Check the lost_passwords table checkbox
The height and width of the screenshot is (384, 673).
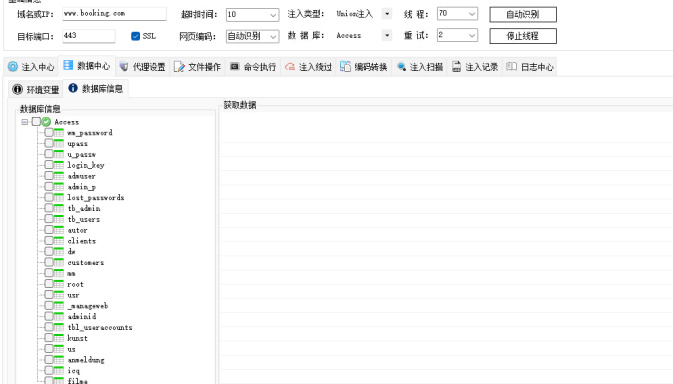click(x=49, y=197)
